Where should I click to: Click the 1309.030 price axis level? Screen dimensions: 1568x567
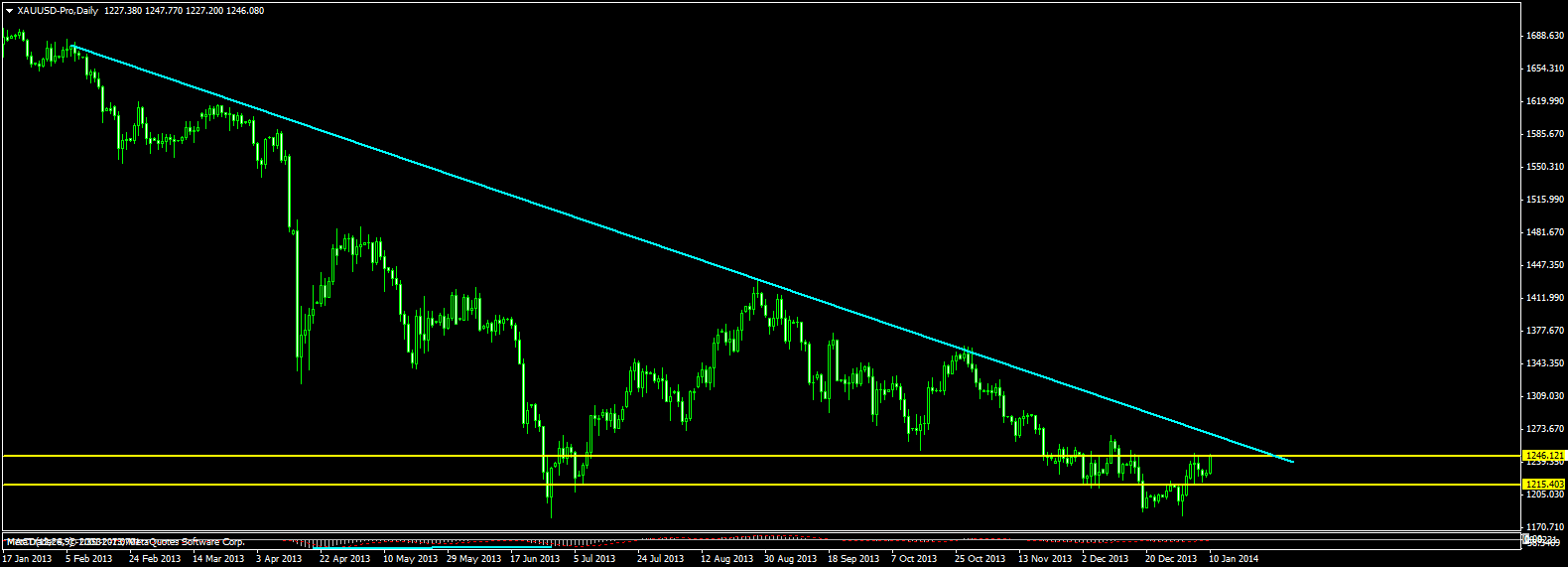pyautogui.click(x=1544, y=396)
